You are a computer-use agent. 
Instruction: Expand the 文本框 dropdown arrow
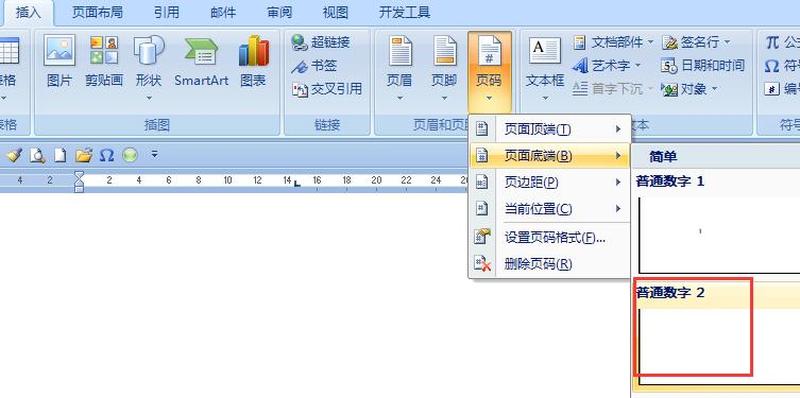[x=545, y=97]
